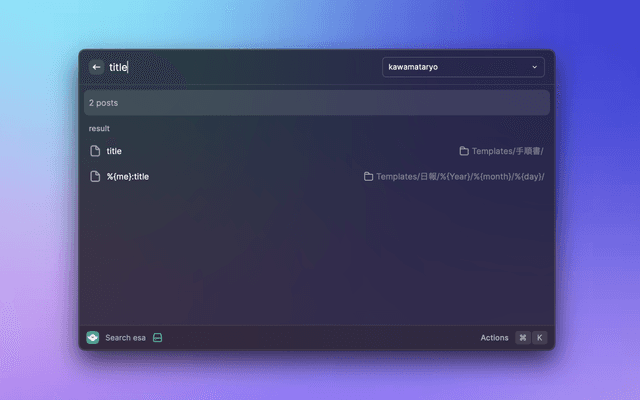Click the small icon right of Search esa
Image resolution: width=640 pixels, height=400 pixels.
point(158,338)
